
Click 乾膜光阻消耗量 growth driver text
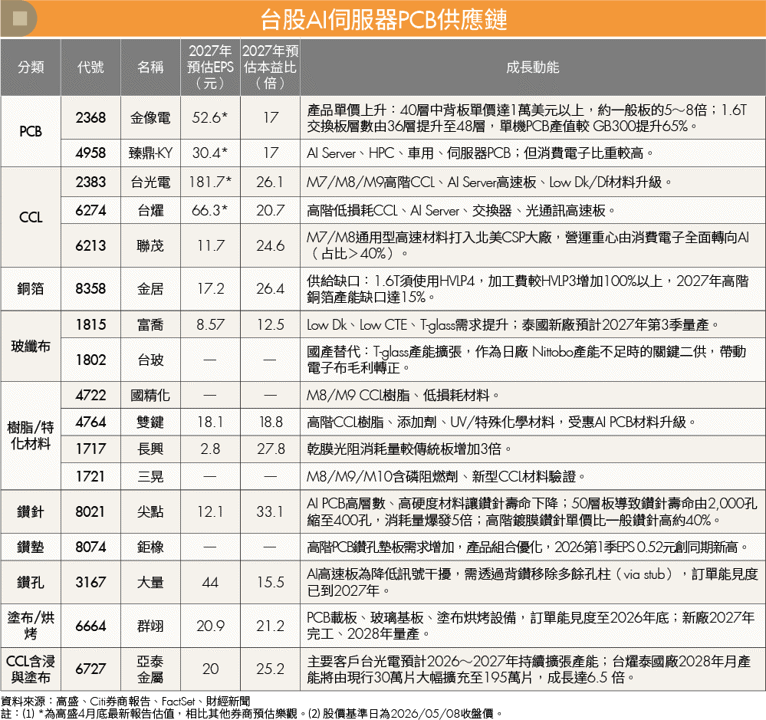pyautogui.click(x=409, y=449)
